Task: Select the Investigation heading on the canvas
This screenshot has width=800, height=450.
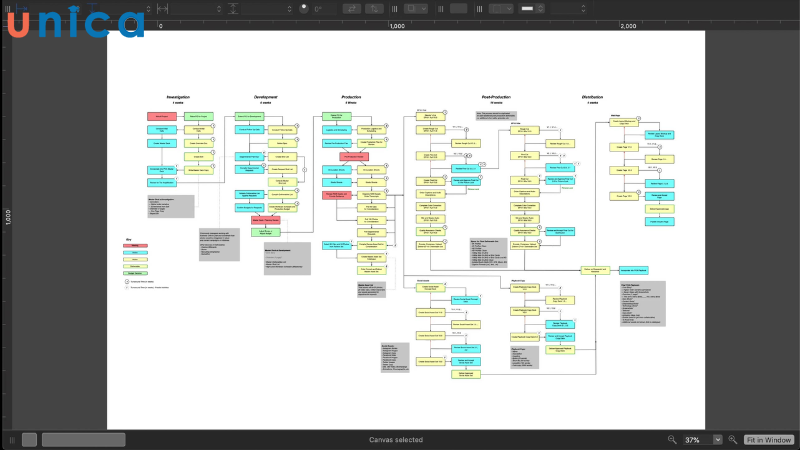Action: tap(178, 97)
